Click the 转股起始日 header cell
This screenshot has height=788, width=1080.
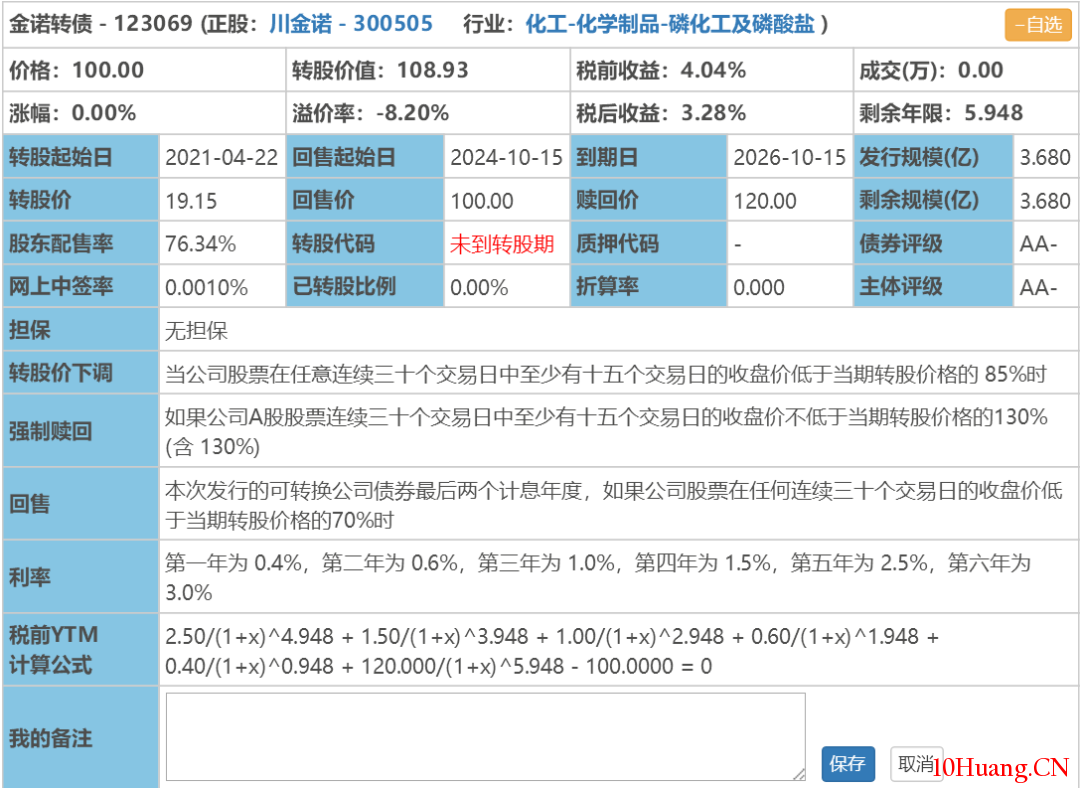[81, 157]
